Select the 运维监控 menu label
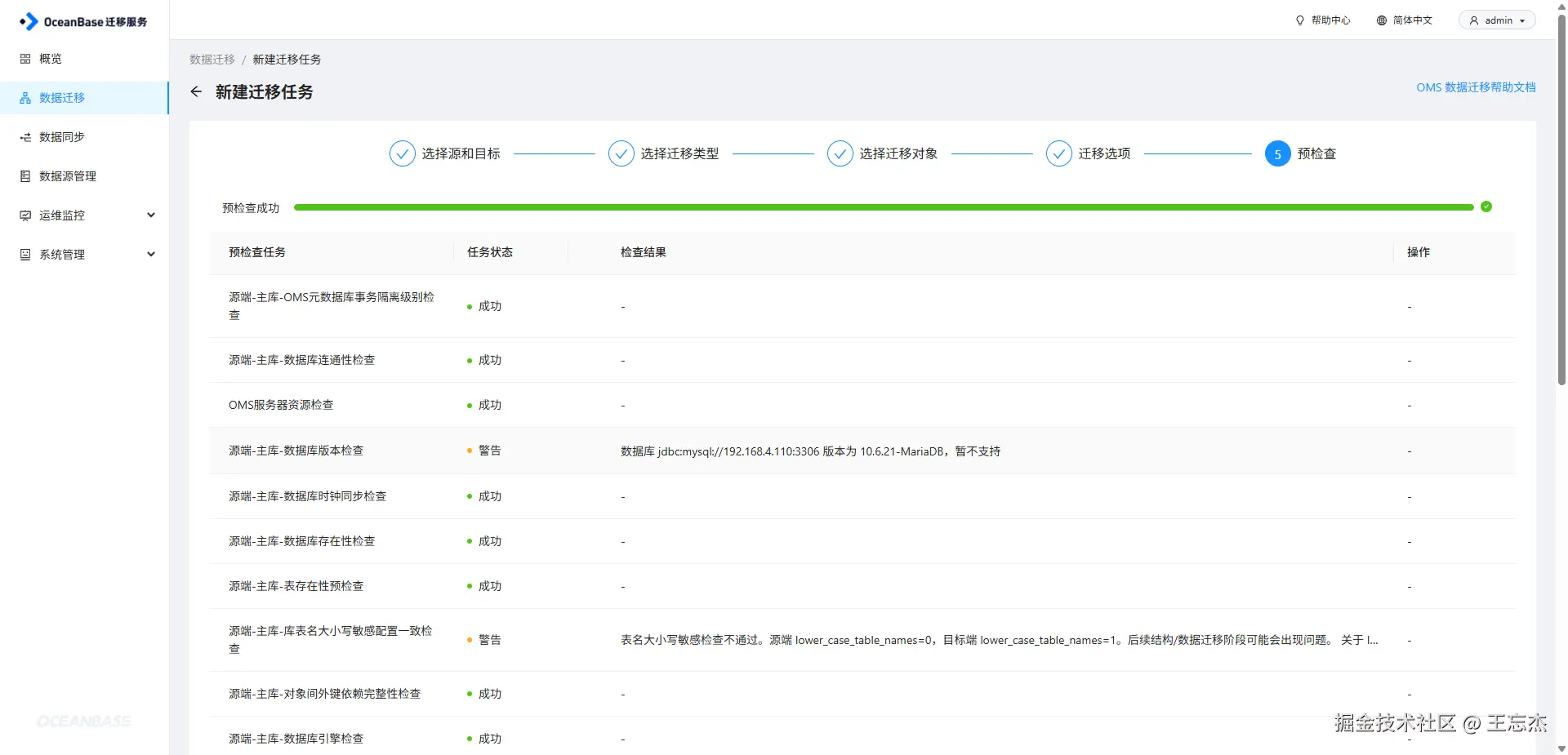The image size is (1568, 755). (x=62, y=215)
